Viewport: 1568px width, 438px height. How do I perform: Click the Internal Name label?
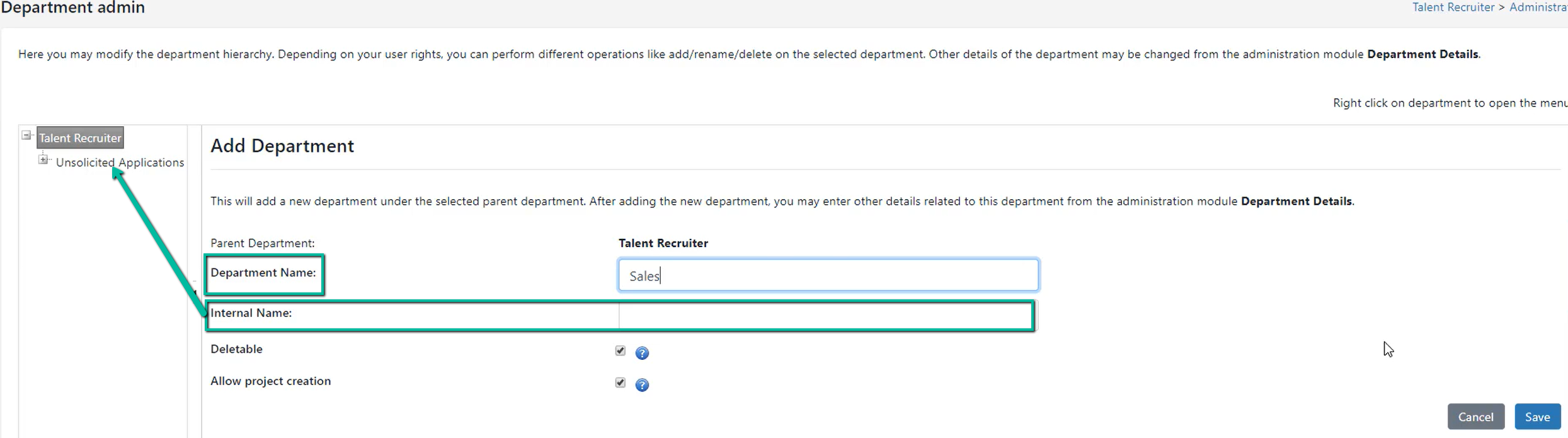(x=251, y=313)
